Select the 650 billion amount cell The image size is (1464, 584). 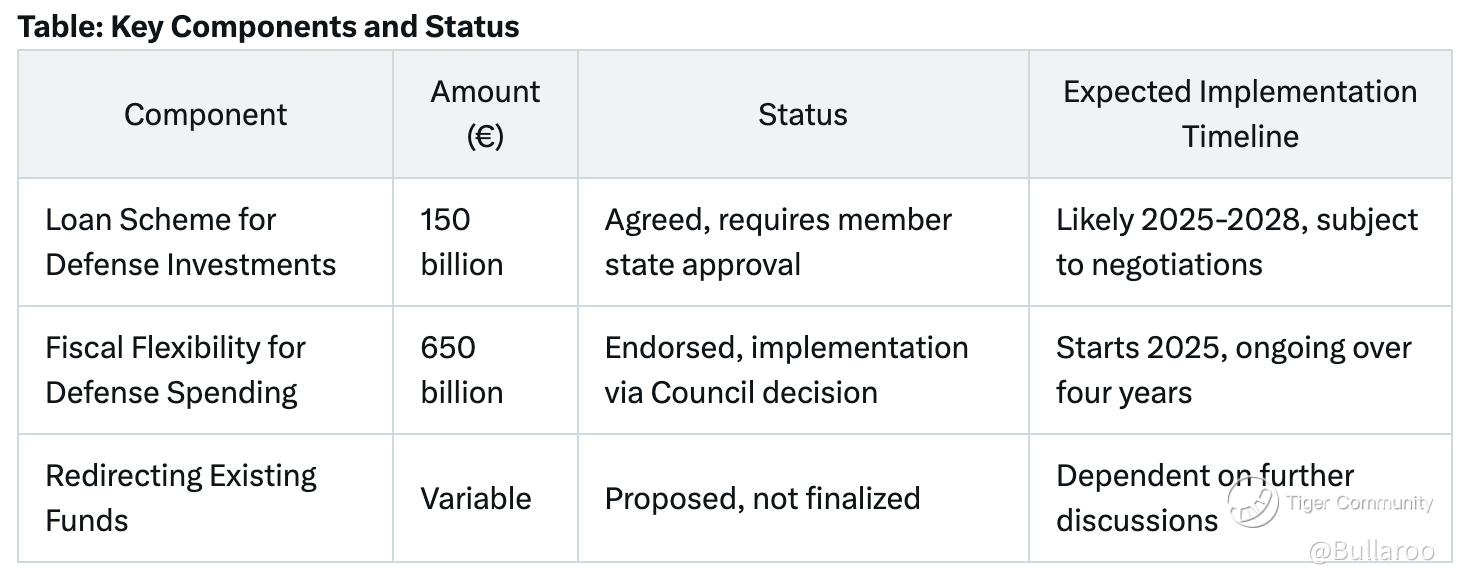coord(461,370)
